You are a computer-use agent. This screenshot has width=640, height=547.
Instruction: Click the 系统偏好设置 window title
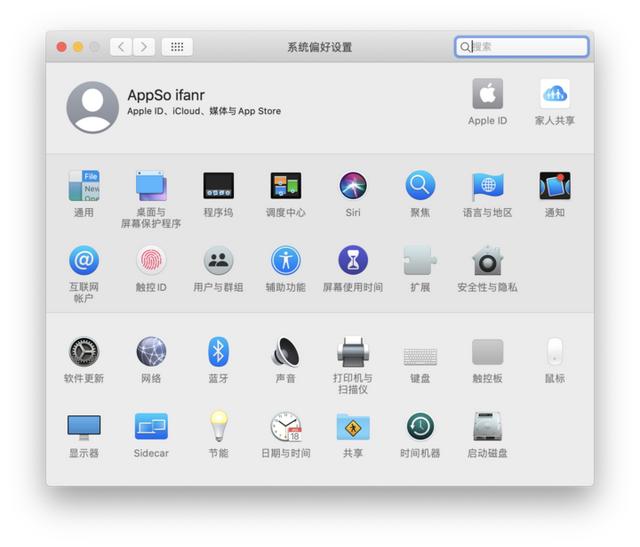(320, 47)
